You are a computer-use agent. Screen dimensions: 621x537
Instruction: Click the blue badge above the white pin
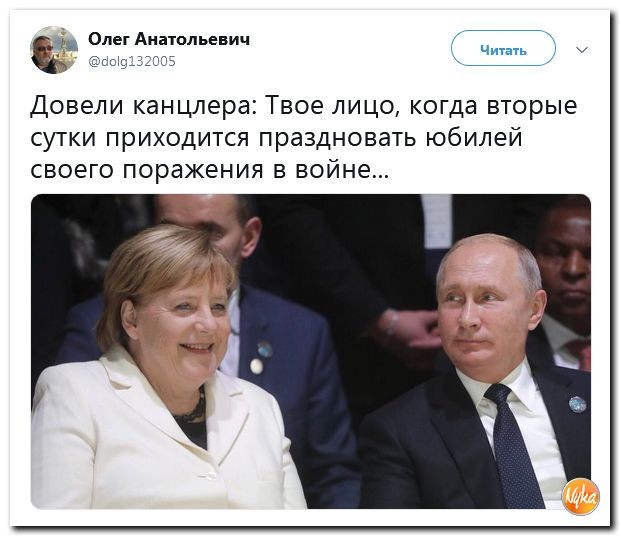[x=264, y=350]
